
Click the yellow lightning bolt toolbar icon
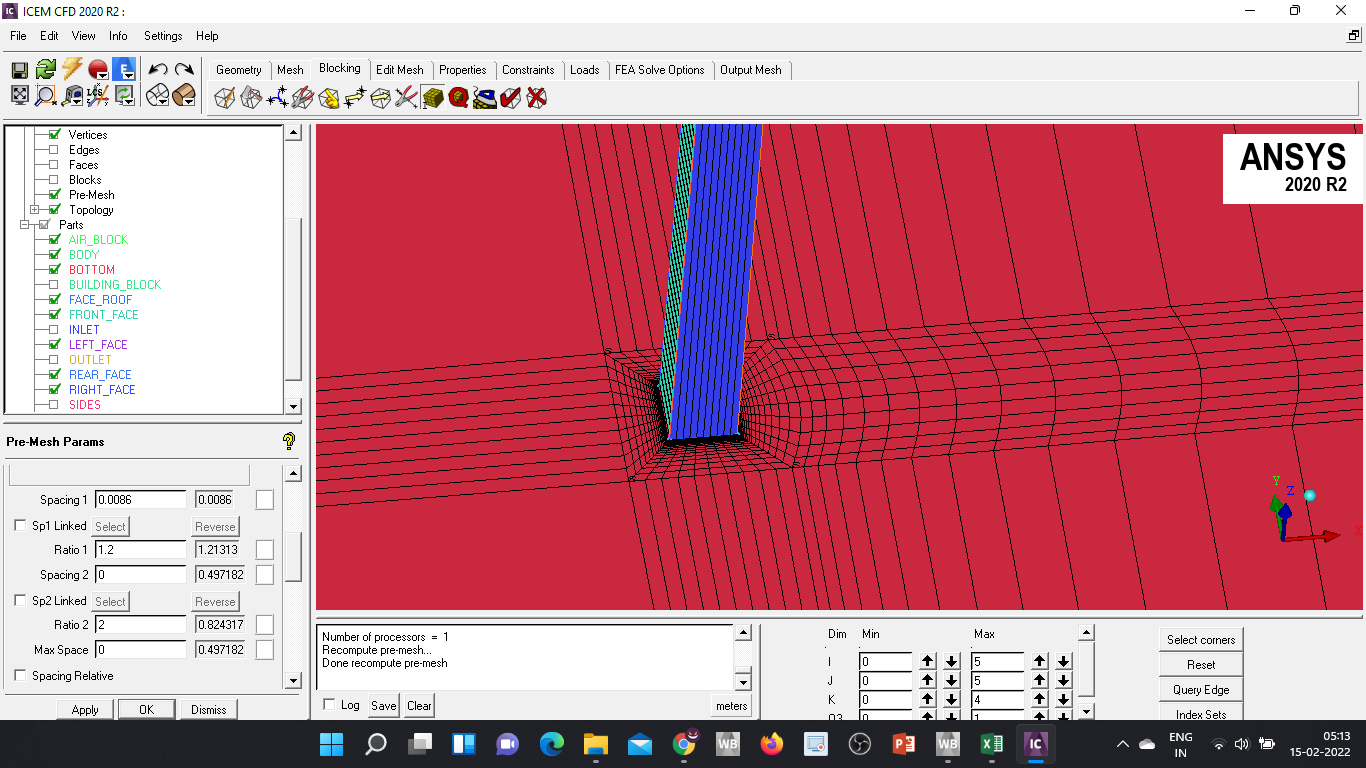(72, 69)
